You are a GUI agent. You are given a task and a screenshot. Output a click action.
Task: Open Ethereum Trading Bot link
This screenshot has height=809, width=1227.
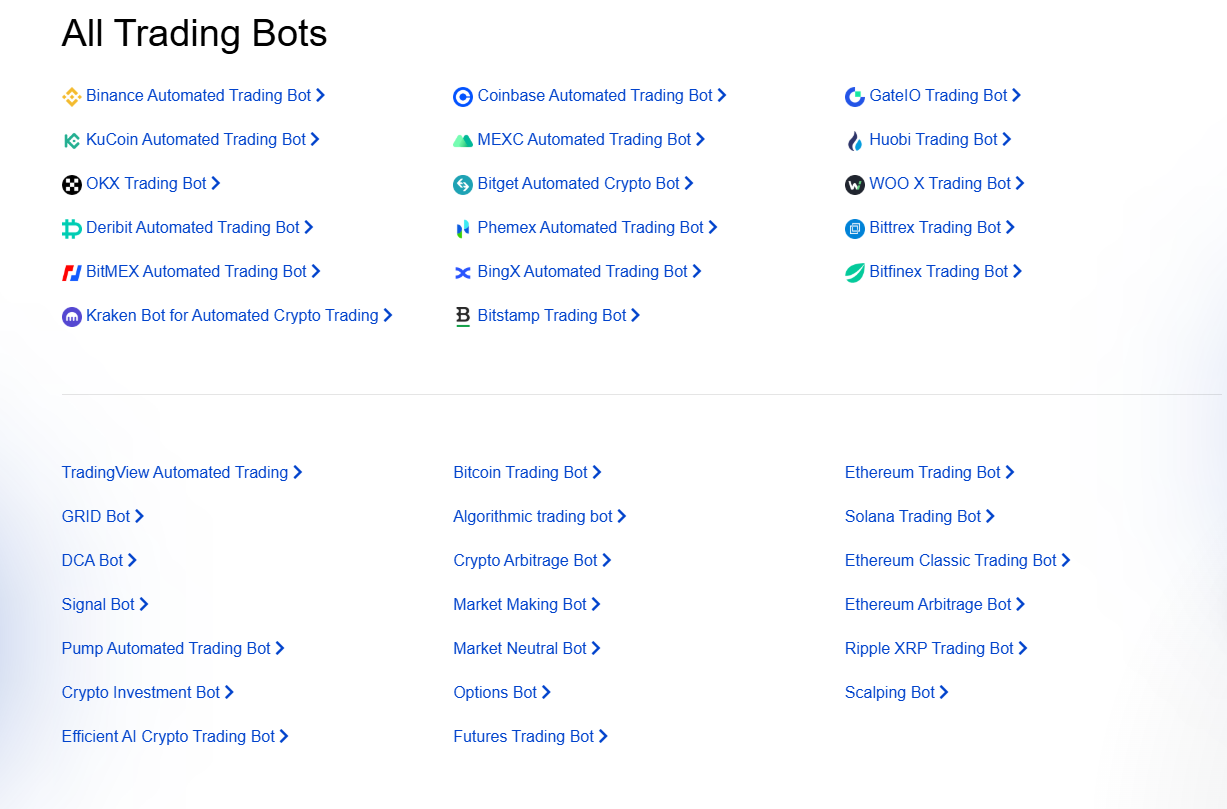click(929, 473)
